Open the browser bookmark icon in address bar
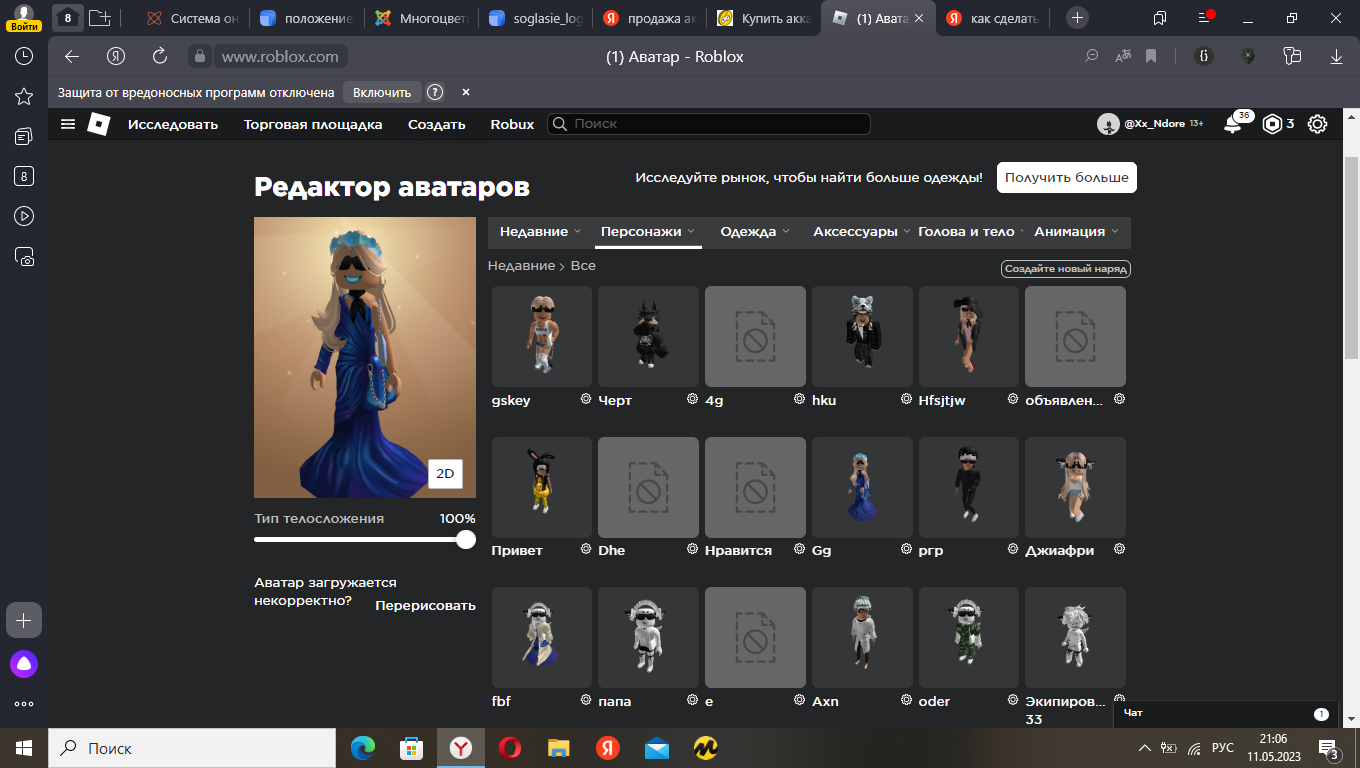The height and width of the screenshot is (768, 1360). pyautogui.click(x=1151, y=57)
